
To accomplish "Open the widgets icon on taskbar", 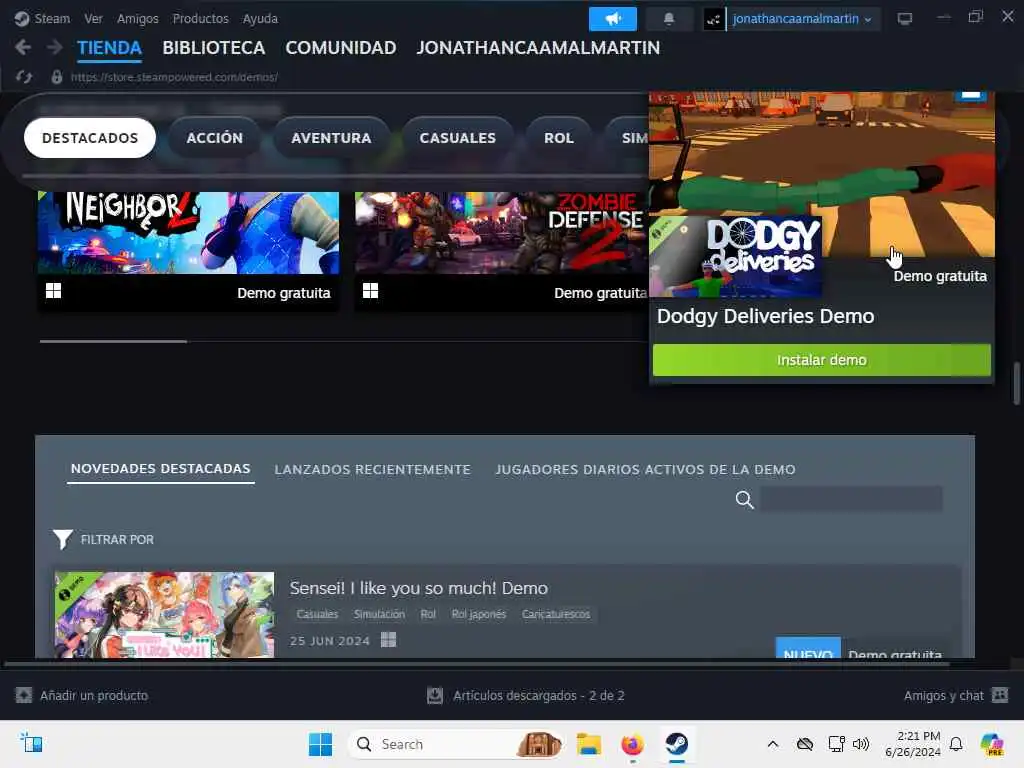I will coord(31,743).
